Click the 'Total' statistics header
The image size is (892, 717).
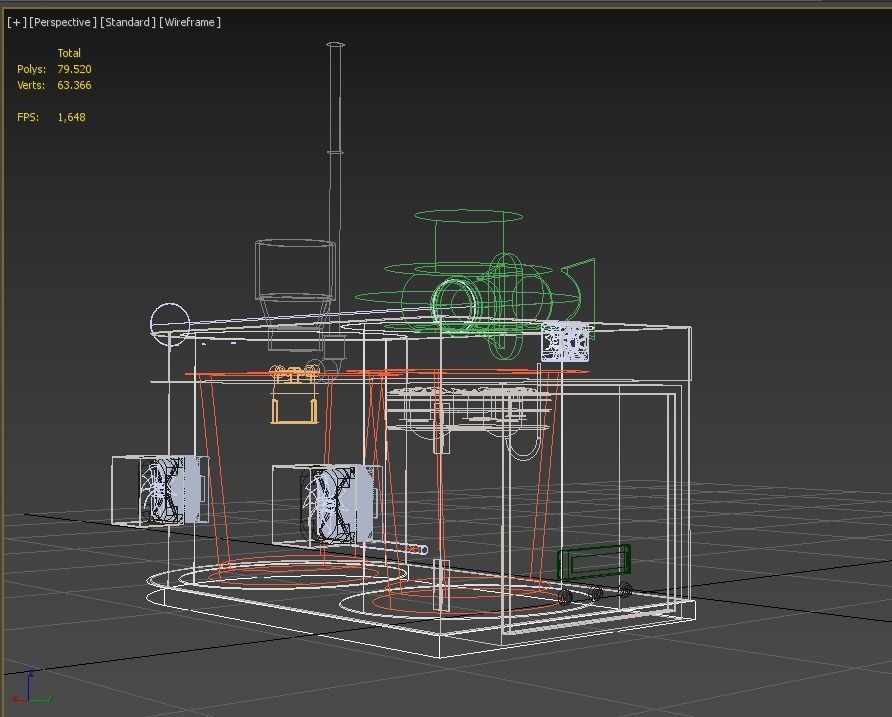pyautogui.click(x=69, y=53)
